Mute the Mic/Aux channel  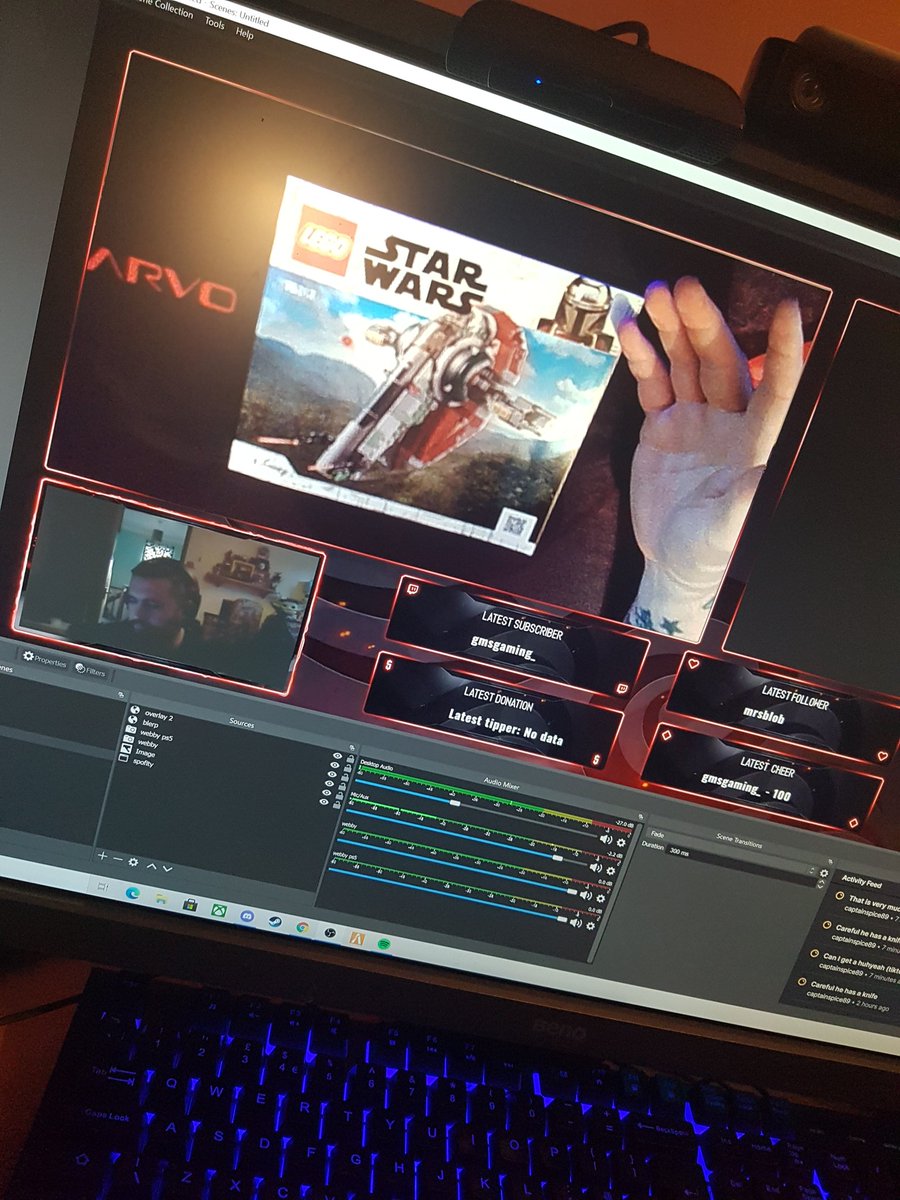point(597,868)
